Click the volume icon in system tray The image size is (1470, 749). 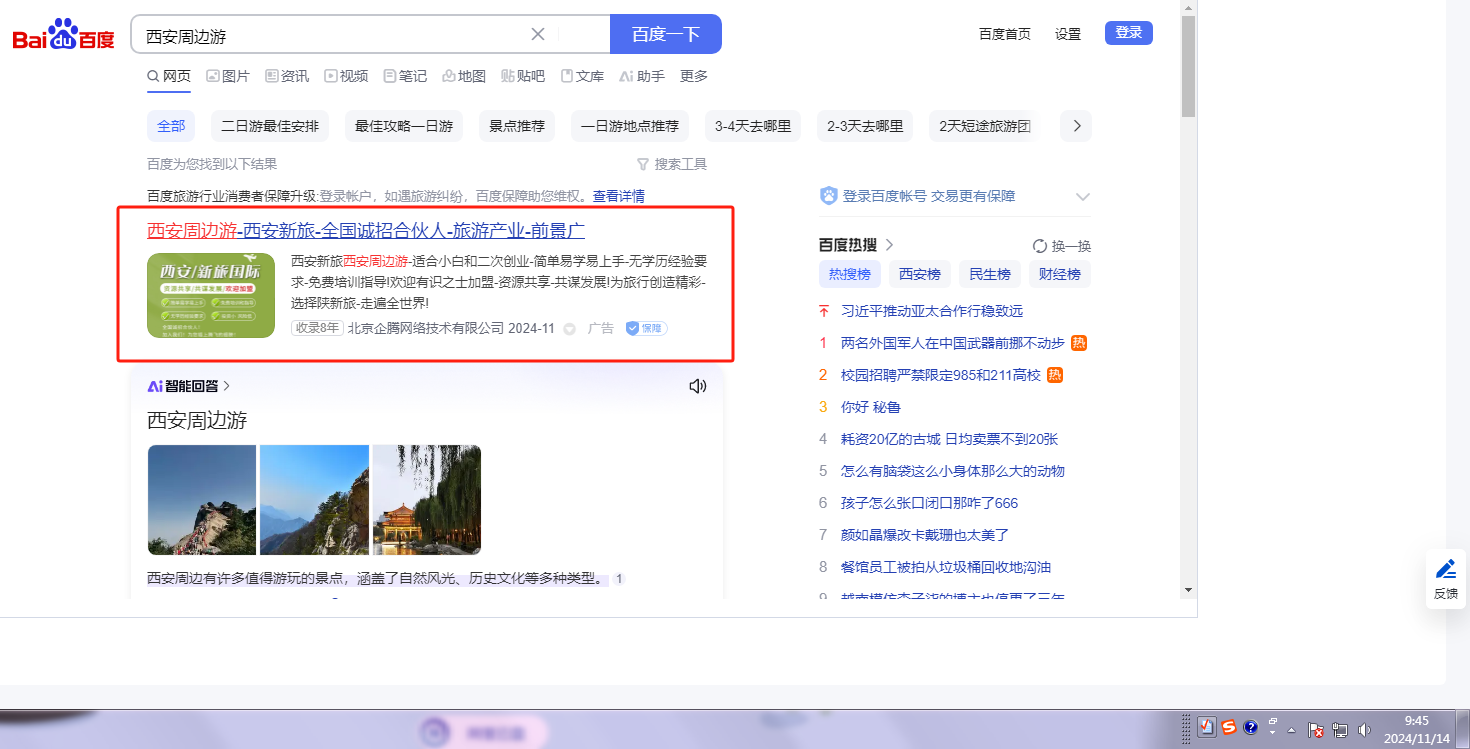(x=1364, y=730)
